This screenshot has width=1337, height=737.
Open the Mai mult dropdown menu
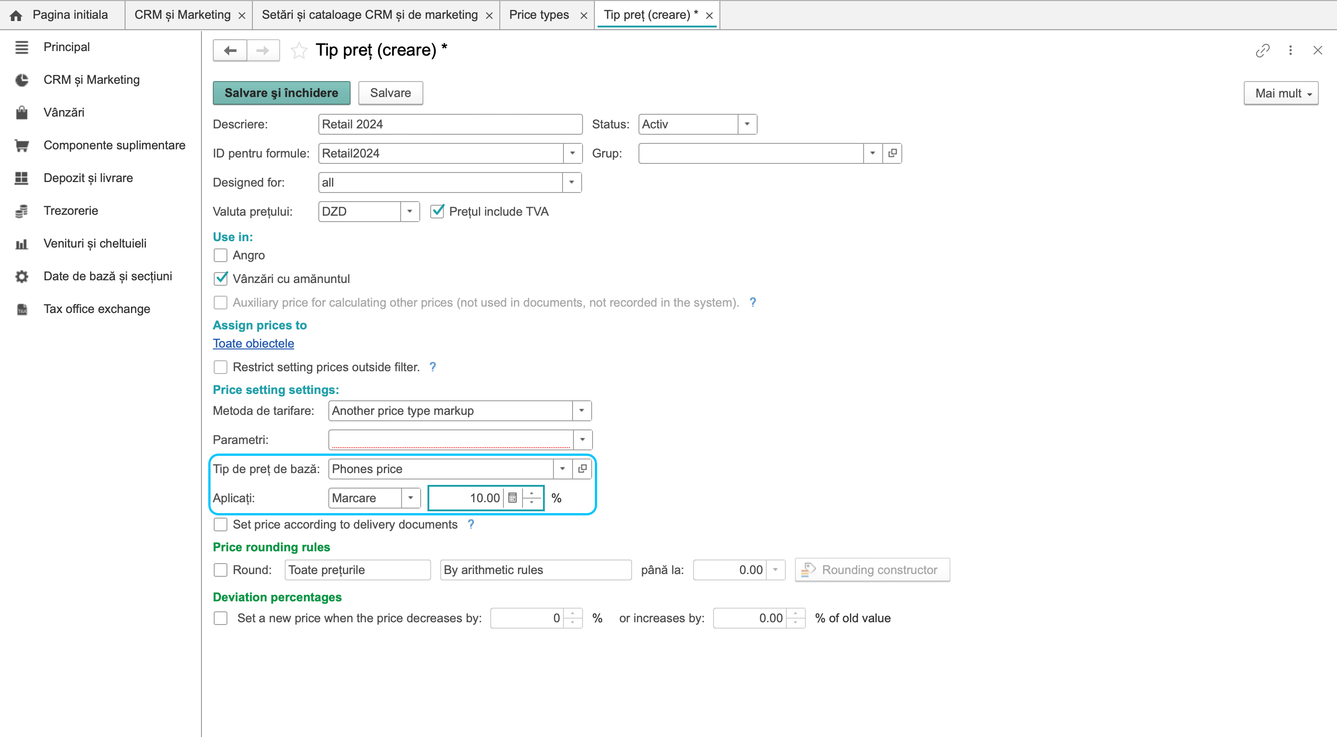click(x=1281, y=93)
